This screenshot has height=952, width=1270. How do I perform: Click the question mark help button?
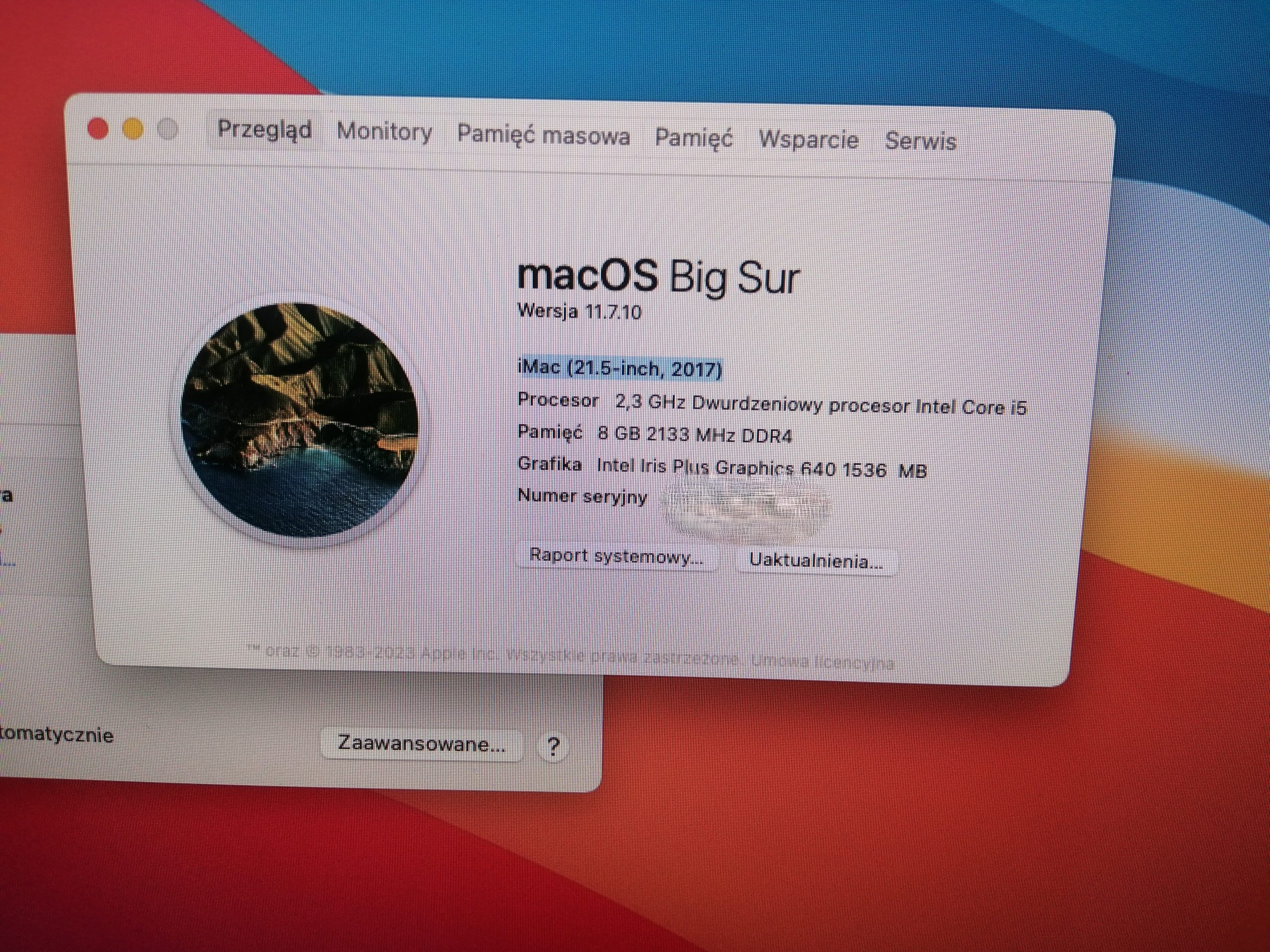click(553, 747)
